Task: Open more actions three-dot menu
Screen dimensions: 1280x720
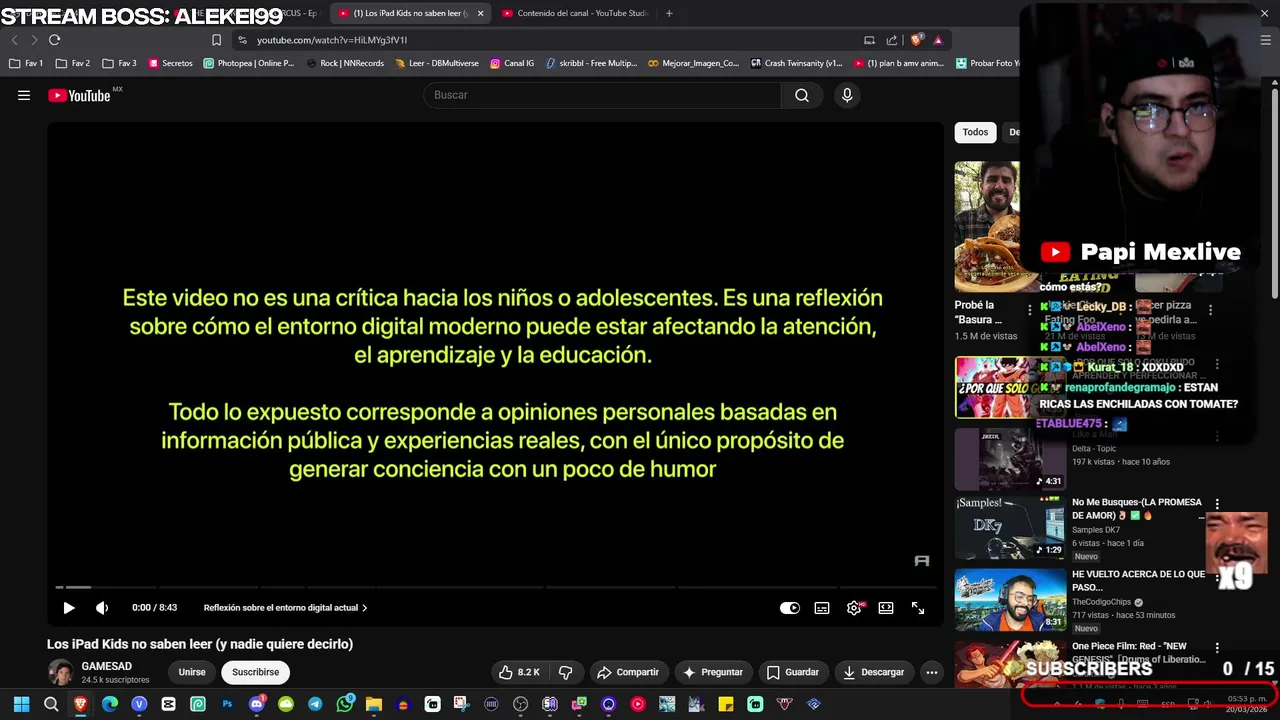Action: coord(932,672)
